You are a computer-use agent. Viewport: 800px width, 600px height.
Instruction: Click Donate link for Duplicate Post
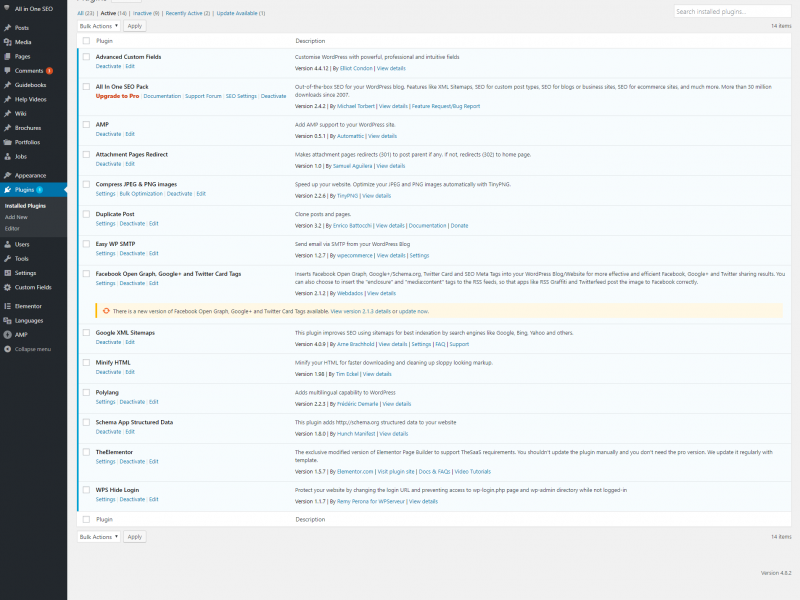459,226
